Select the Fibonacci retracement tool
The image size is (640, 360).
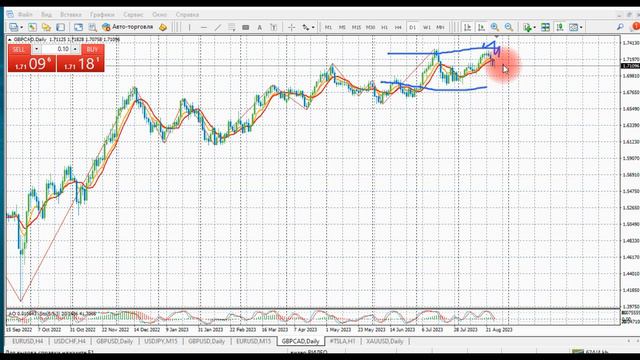[x=245, y=27]
